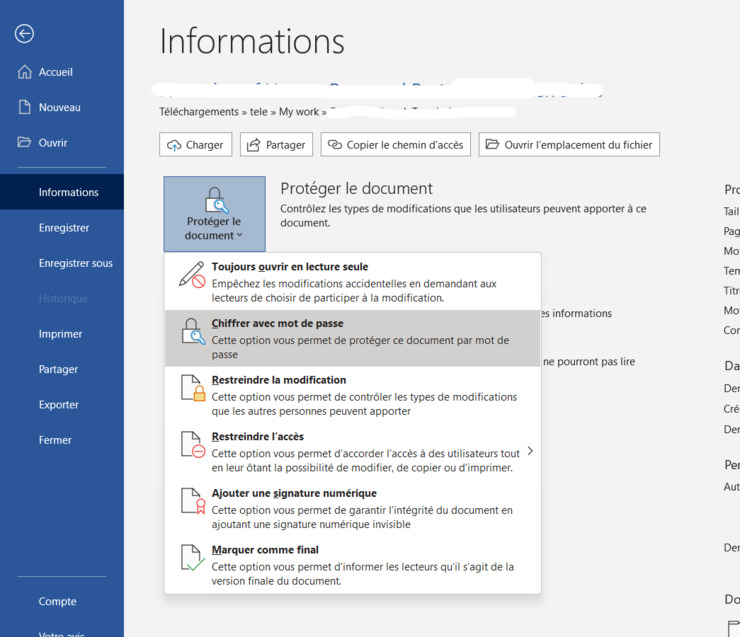Viewport: 740px width, 637px height.
Task: Go to Ouvrir in the sidebar
Action: [x=62, y=142]
